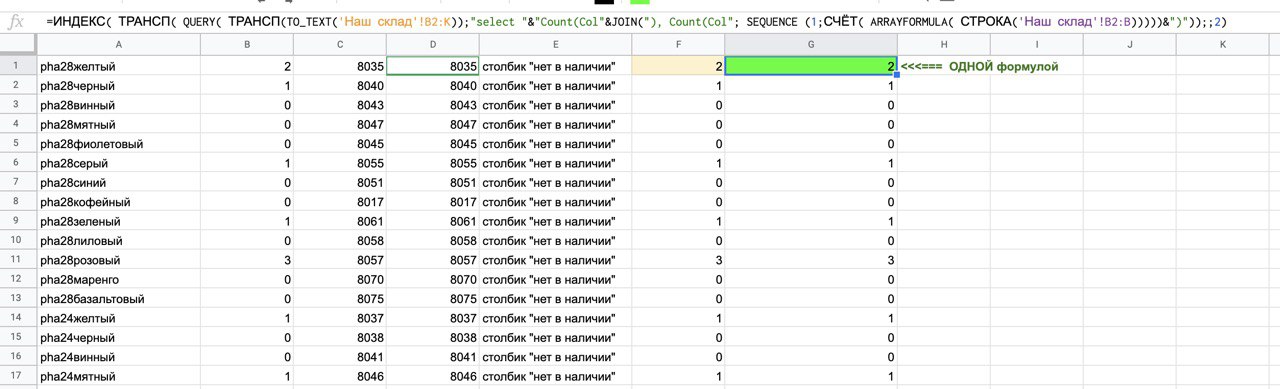Viewport: 1280px width, 389px height.
Task: Click column E cell in row 1
Action: point(556,66)
